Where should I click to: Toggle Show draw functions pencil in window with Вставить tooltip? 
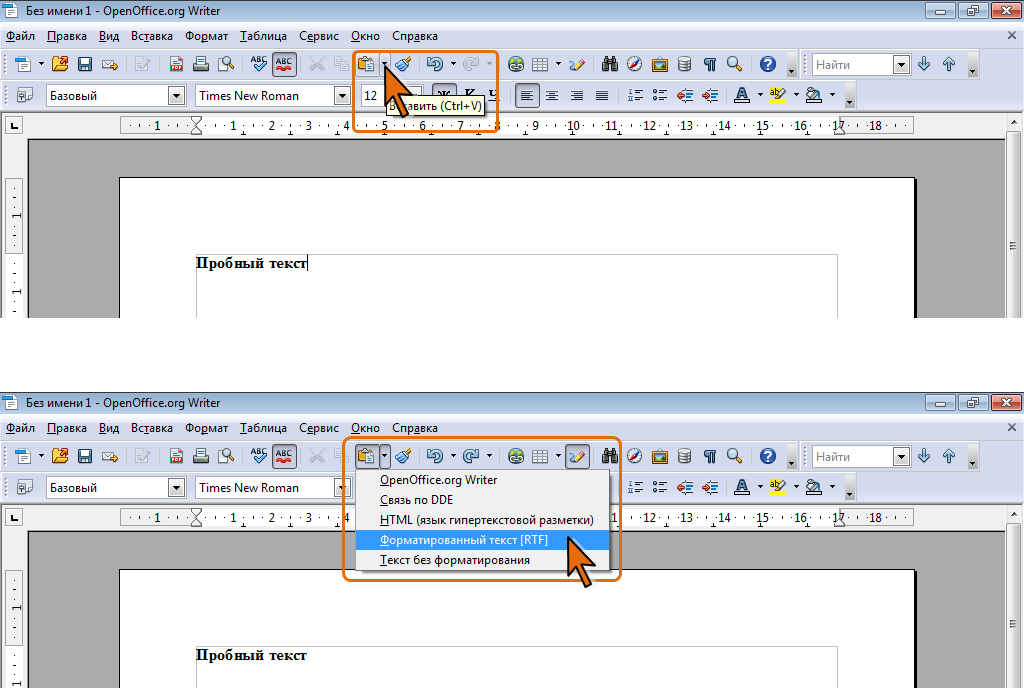(577, 64)
